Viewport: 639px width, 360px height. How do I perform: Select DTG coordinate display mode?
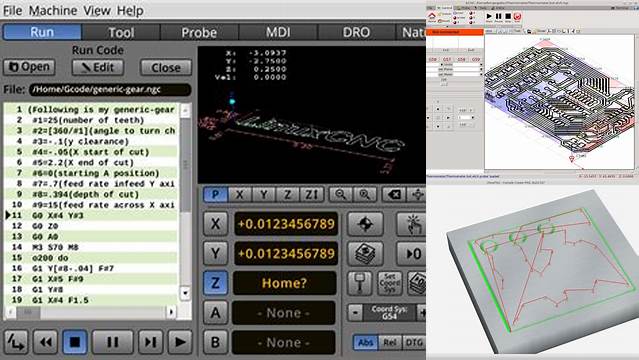(413, 342)
